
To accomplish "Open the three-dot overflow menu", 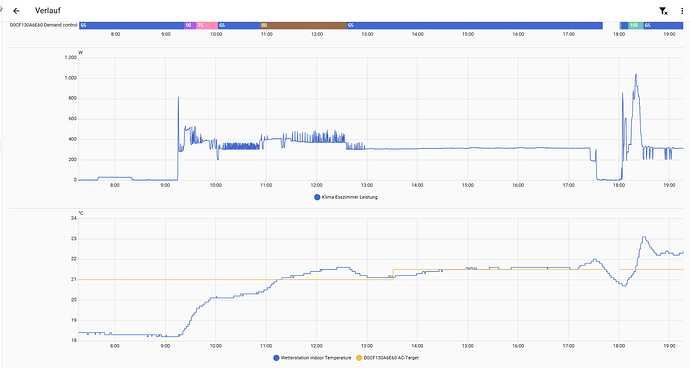I will click(x=682, y=11).
